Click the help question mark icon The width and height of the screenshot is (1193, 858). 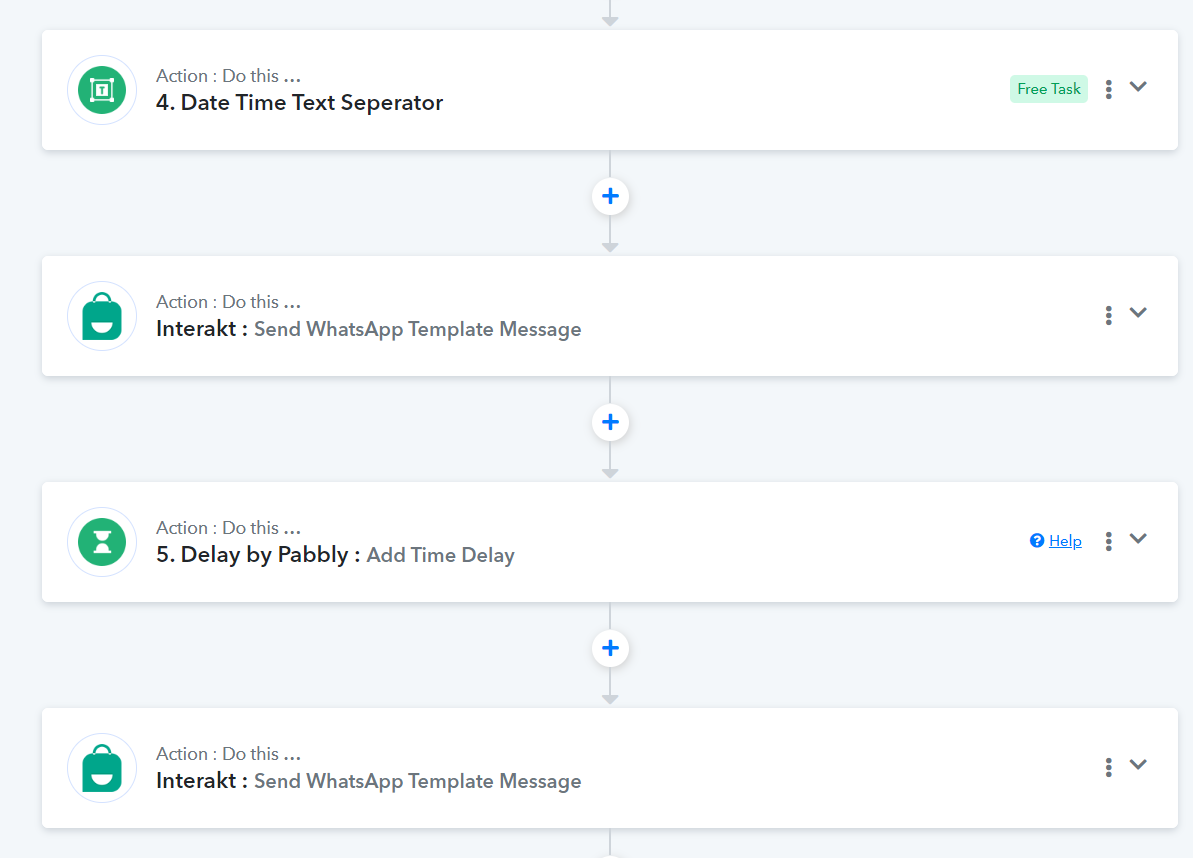(x=1037, y=541)
